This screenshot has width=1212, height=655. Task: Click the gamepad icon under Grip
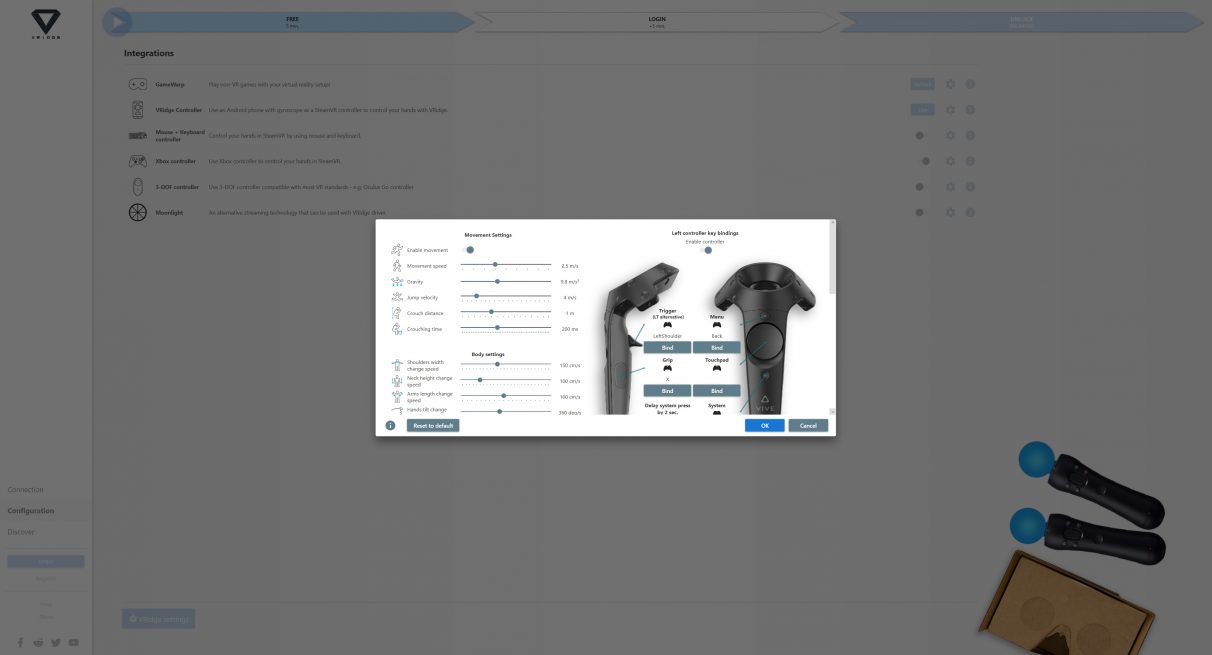(667, 368)
